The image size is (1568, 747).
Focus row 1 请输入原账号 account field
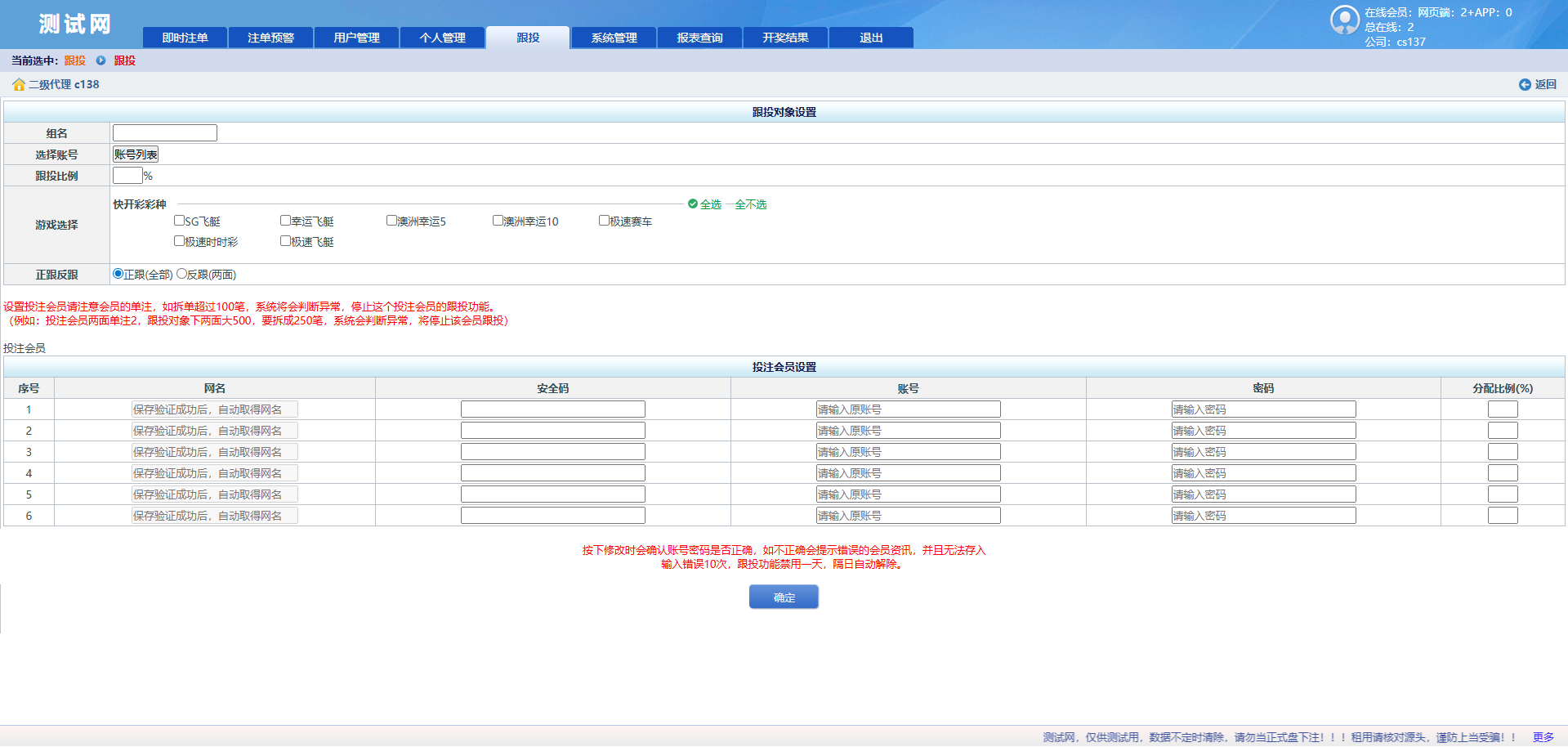point(908,409)
